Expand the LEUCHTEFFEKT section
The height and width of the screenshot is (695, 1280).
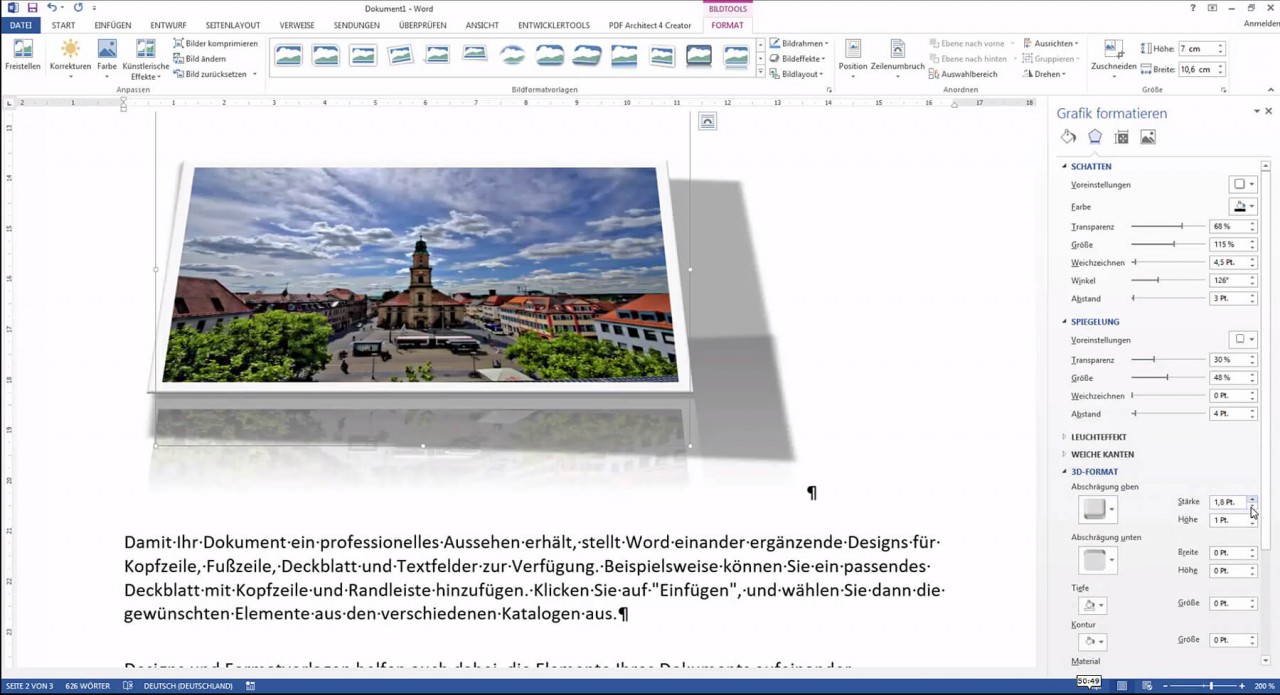[1100, 436]
